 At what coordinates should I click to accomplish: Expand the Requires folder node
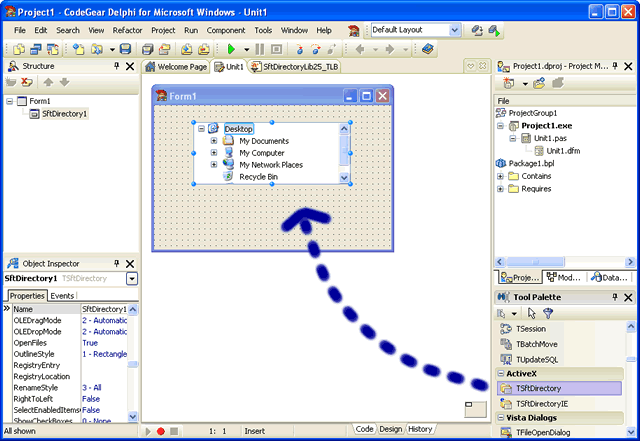pos(500,189)
